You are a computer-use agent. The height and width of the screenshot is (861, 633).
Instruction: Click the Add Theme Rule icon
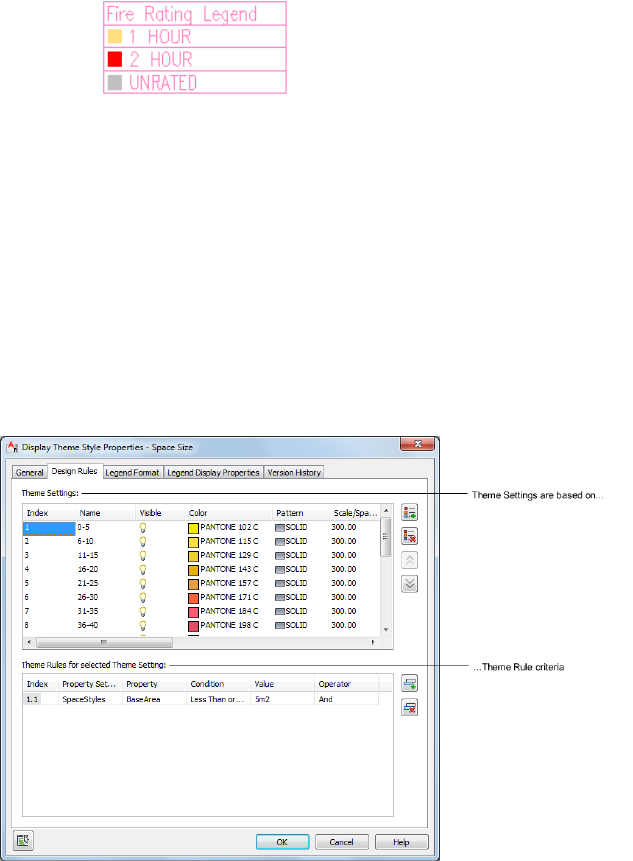[x=410, y=684]
